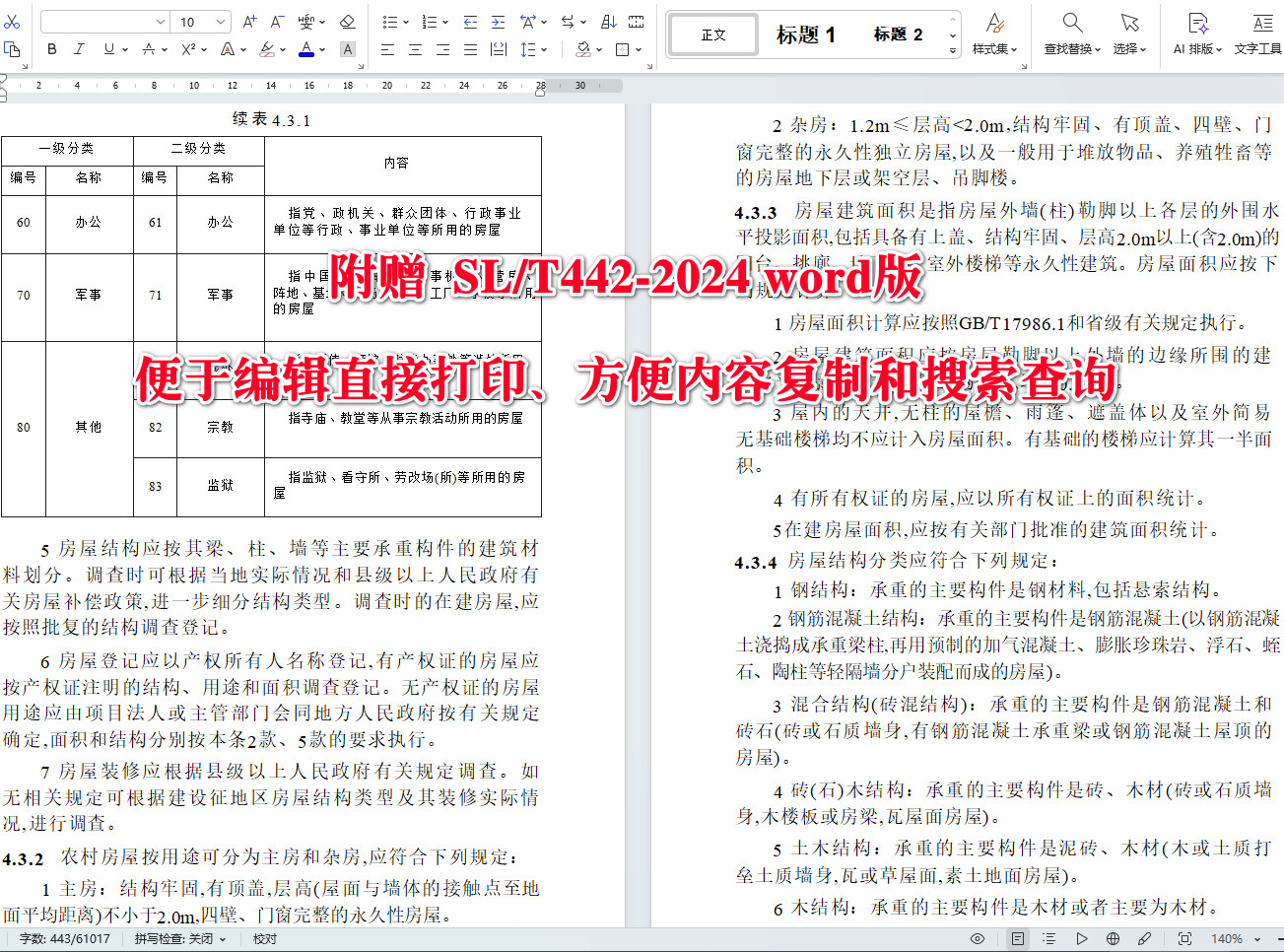Open the font size dropdown
Image resolution: width=1284 pixels, height=952 pixels.
221,21
